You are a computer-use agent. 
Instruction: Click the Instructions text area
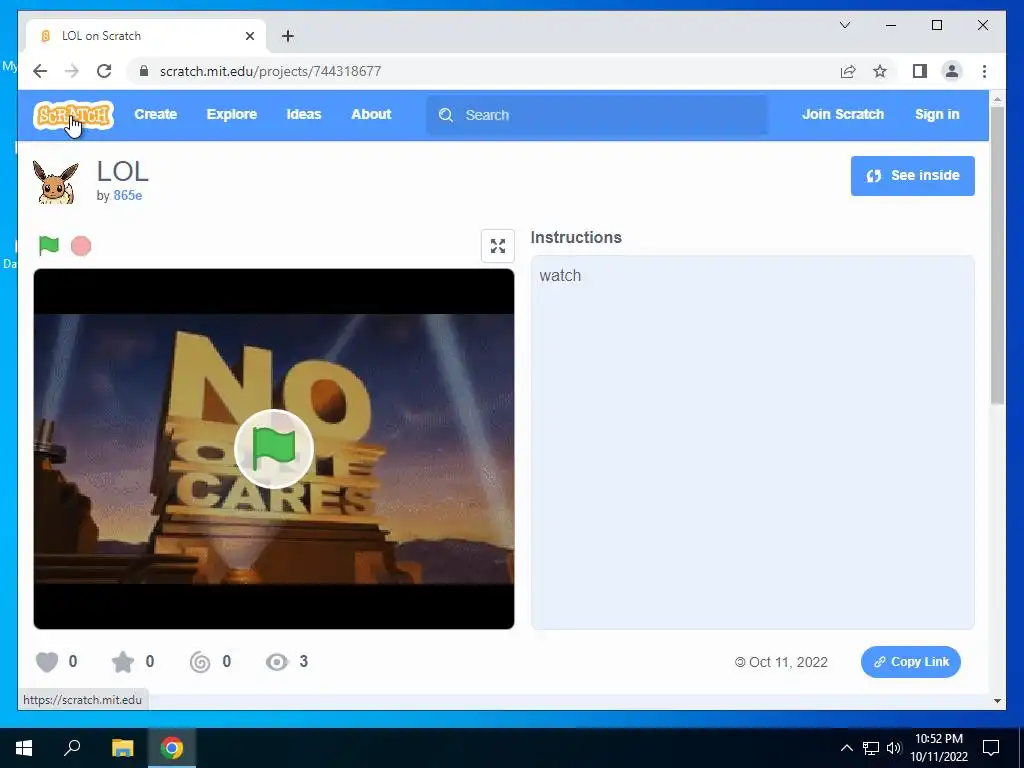[x=752, y=442]
